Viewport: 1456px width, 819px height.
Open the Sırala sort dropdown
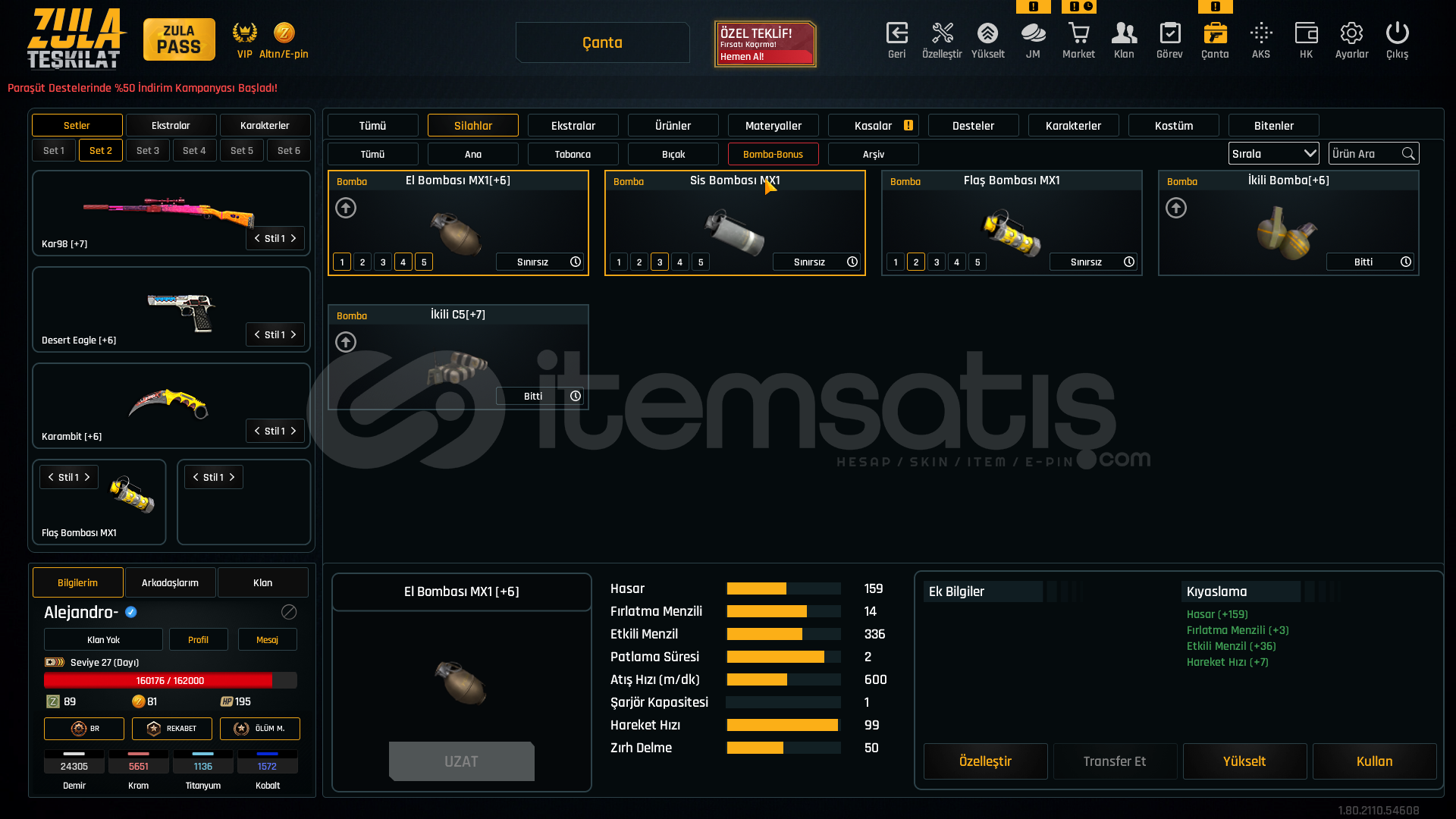(x=1273, y=154)
